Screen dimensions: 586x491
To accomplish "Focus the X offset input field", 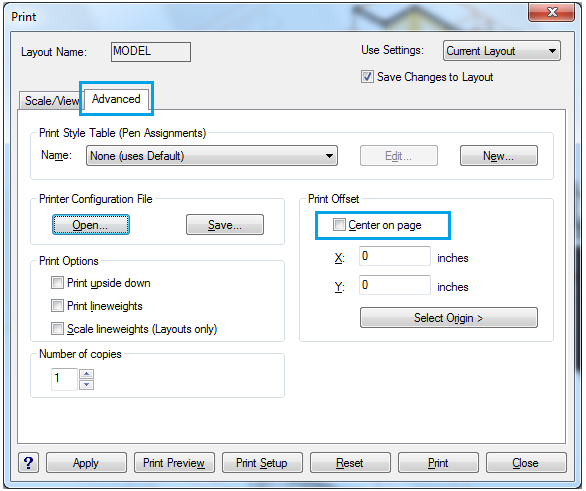I will [x=395, y=256].
